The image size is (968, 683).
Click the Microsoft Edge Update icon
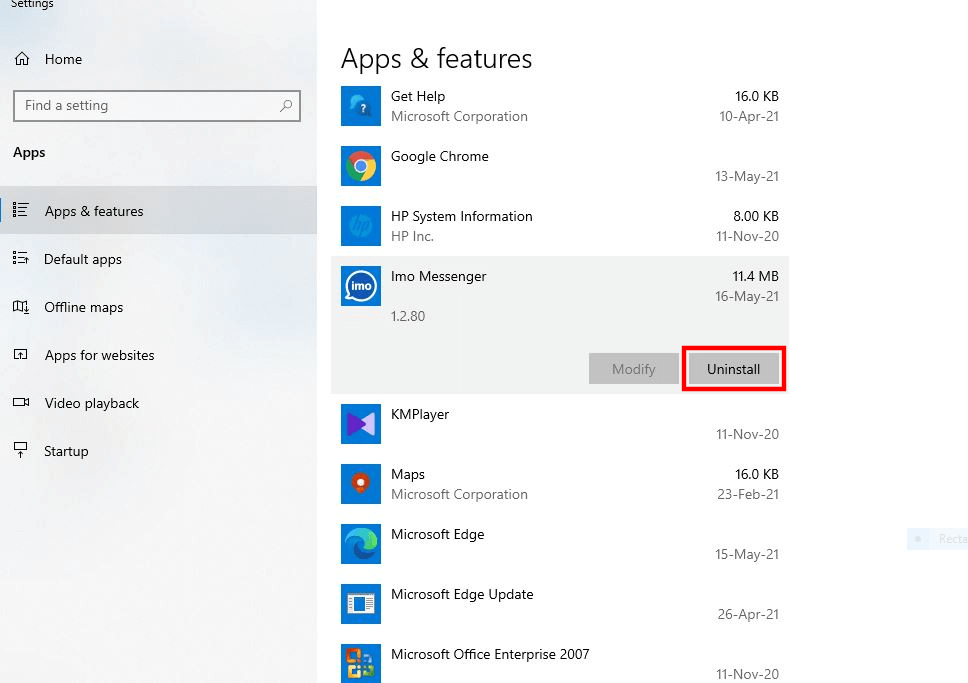(x=361, y=604)
